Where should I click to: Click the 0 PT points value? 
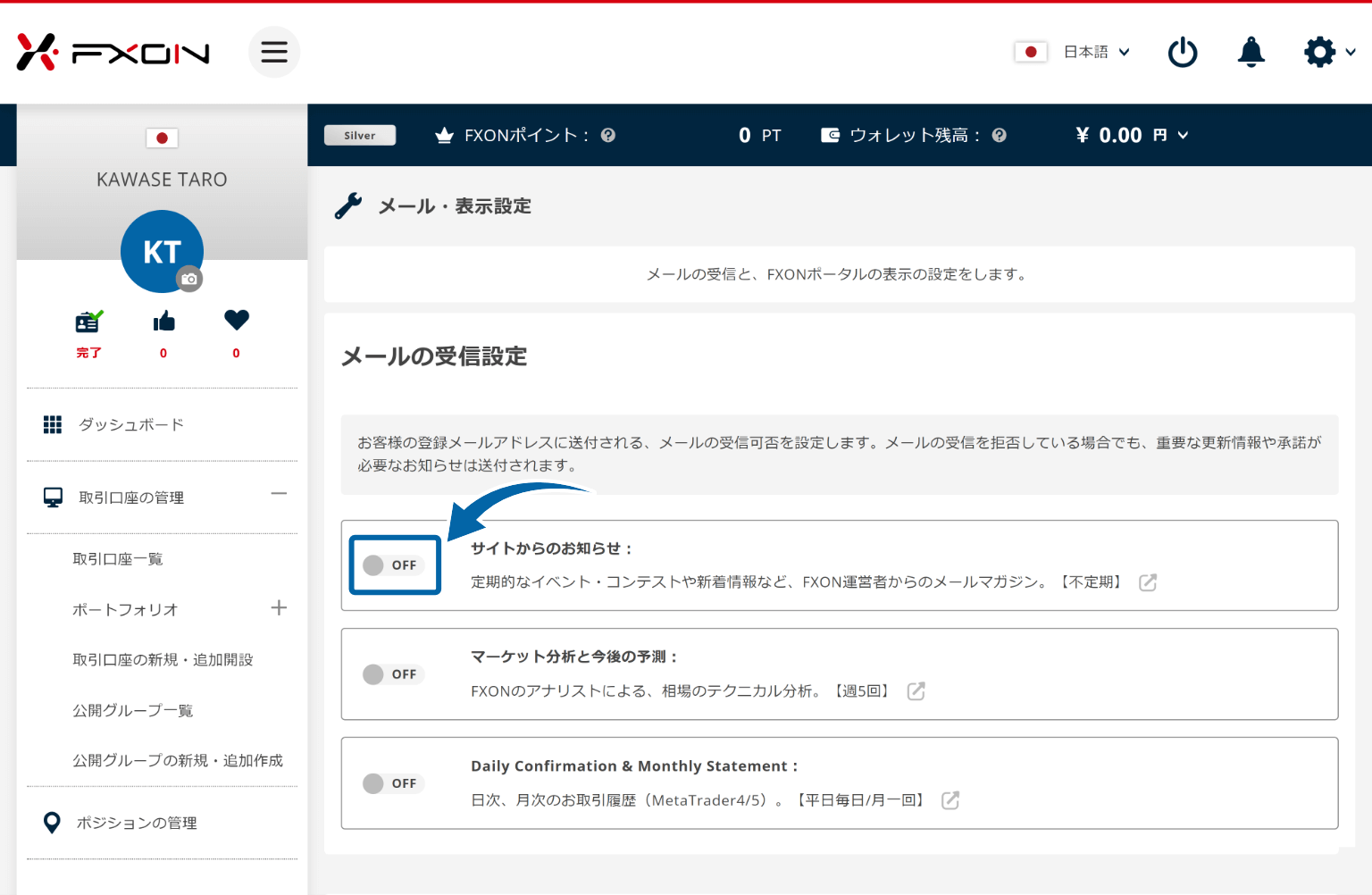[x=759, y=135]
